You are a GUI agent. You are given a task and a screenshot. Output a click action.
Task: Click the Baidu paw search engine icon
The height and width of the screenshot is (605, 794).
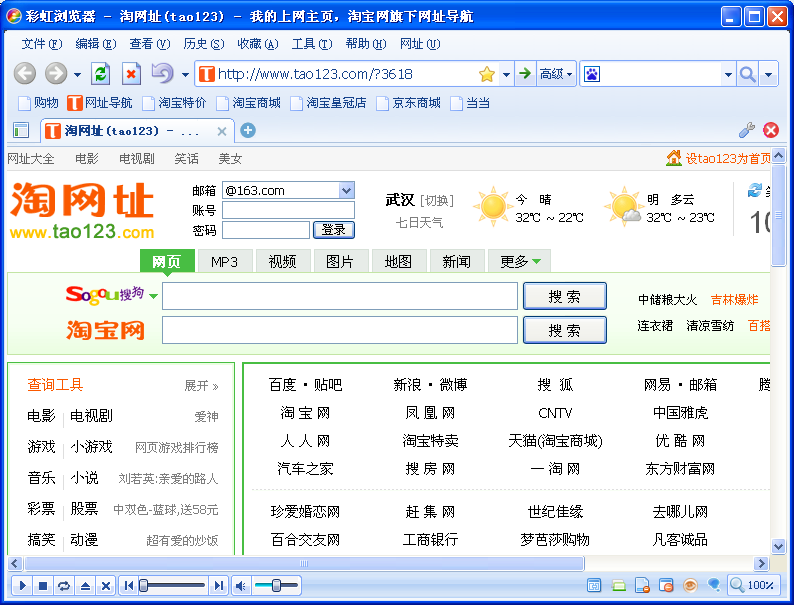pyautogui.click(x=591, y=74)
